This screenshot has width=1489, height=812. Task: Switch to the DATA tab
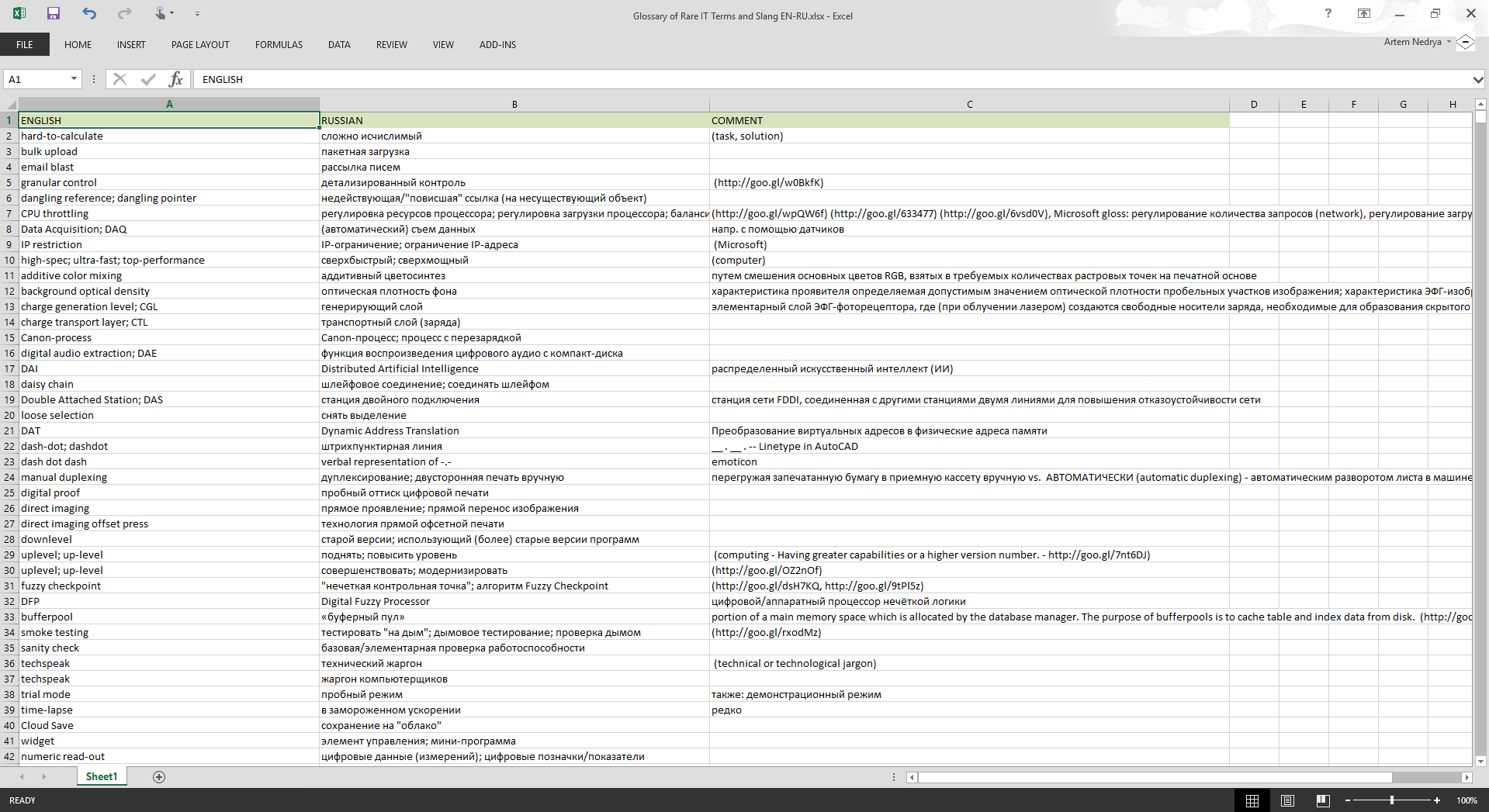click(x=339, y=44)
